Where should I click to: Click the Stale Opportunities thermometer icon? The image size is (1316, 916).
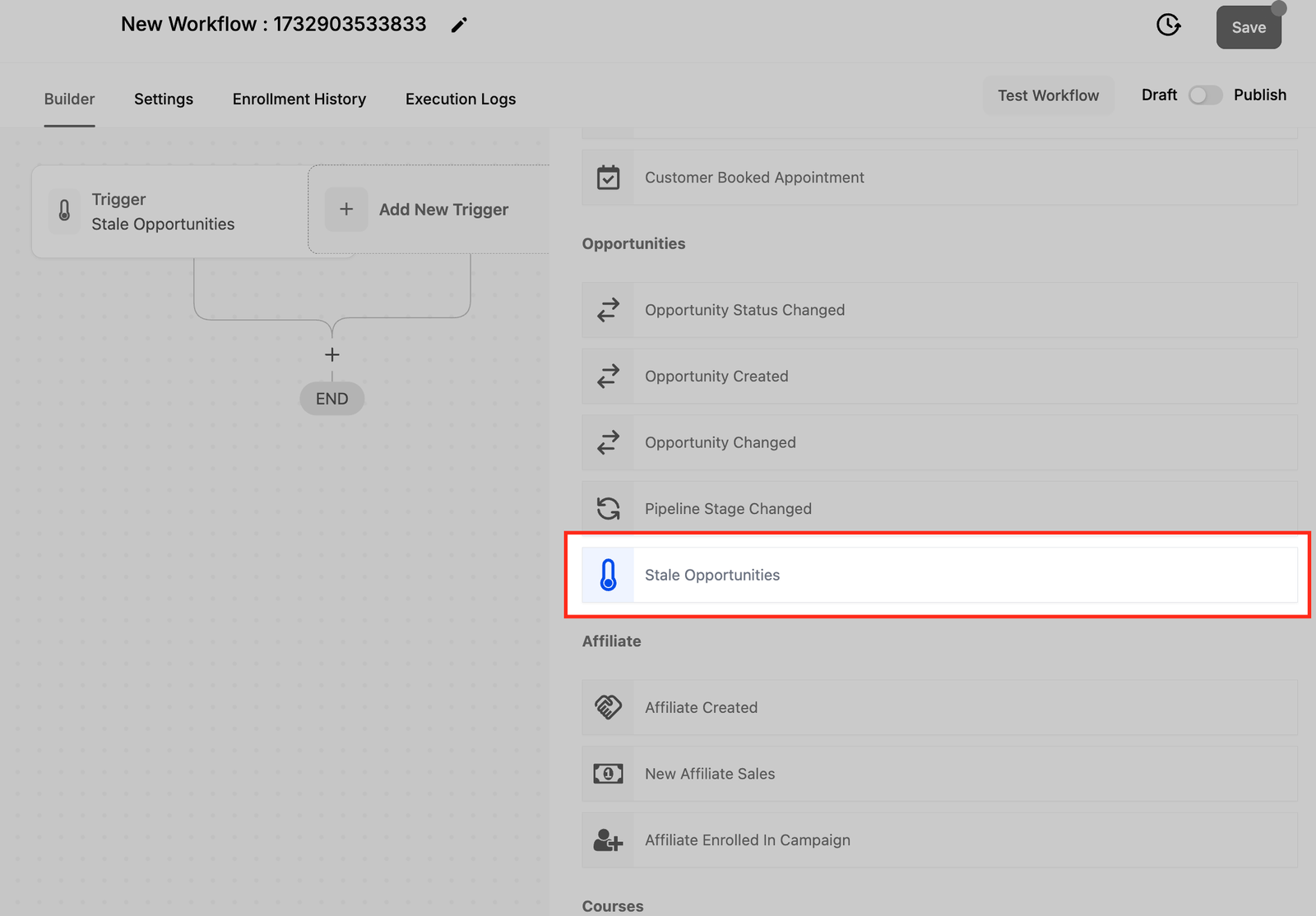click(608, 575)
